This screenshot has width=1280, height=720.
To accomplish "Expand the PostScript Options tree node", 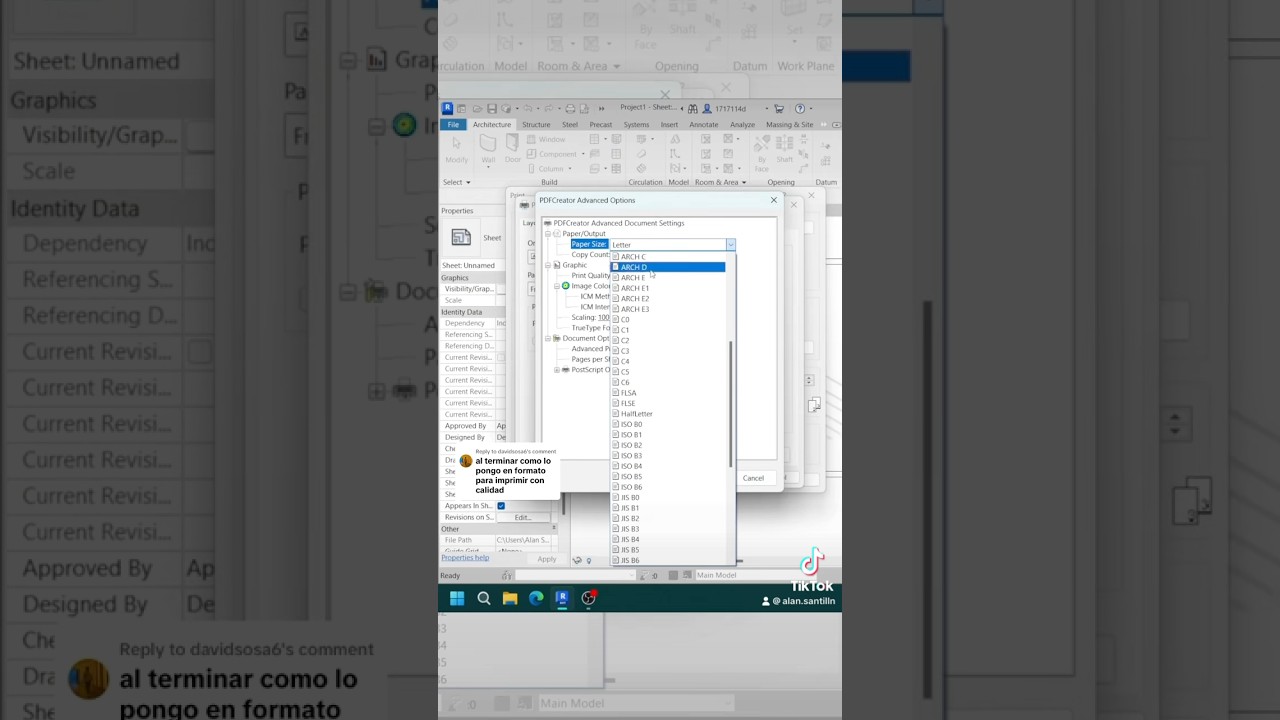I will click(x=556, y=370).
